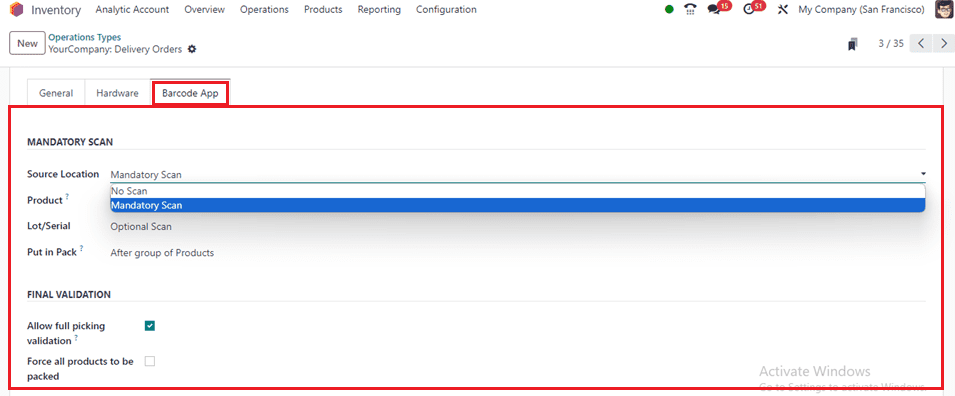This screenshot has width=955, height=396.
Task: Show Allow full picking validation help
Action: click(x=76, y=338)
